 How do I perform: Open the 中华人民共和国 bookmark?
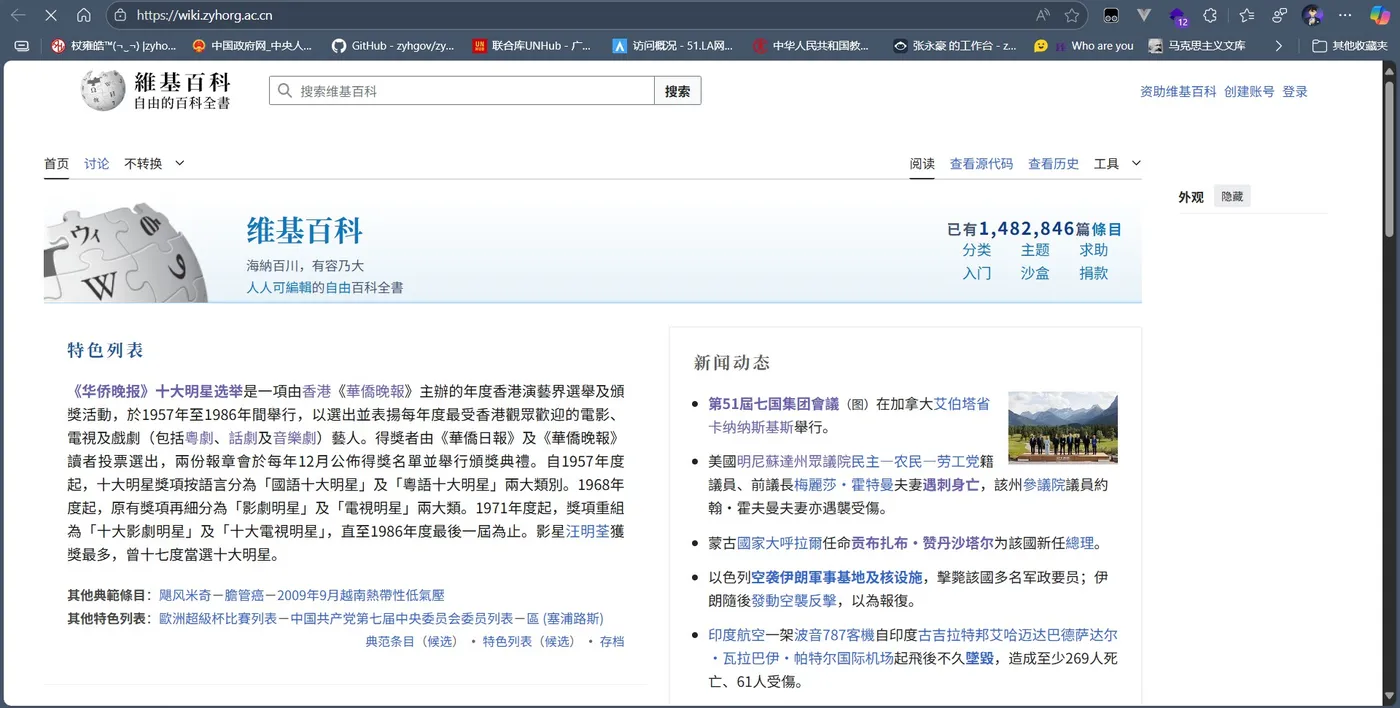(811, 45)
